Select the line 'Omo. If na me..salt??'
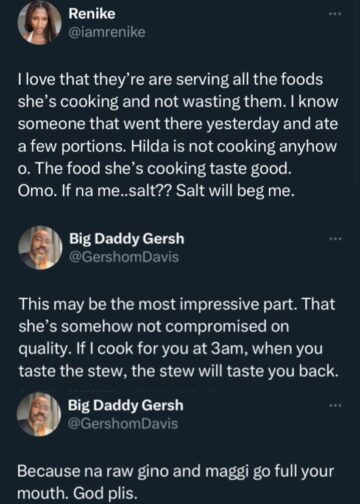This screenshot has width=360, height=504. (x=94, y=191)
